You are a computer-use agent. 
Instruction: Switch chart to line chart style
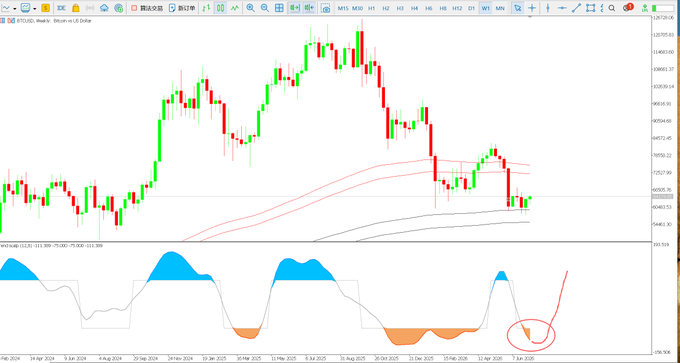[235, 8]
